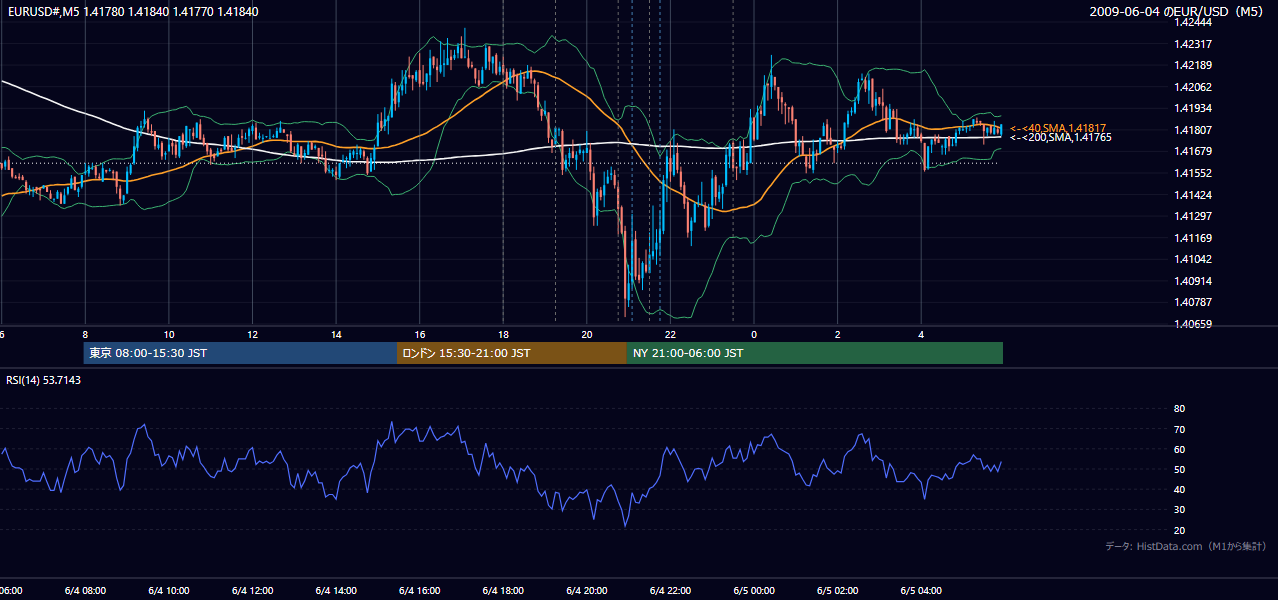Click the 6/4 08:00 date-time label
The width and height of the screenshot is (1278, 600).
85,590
